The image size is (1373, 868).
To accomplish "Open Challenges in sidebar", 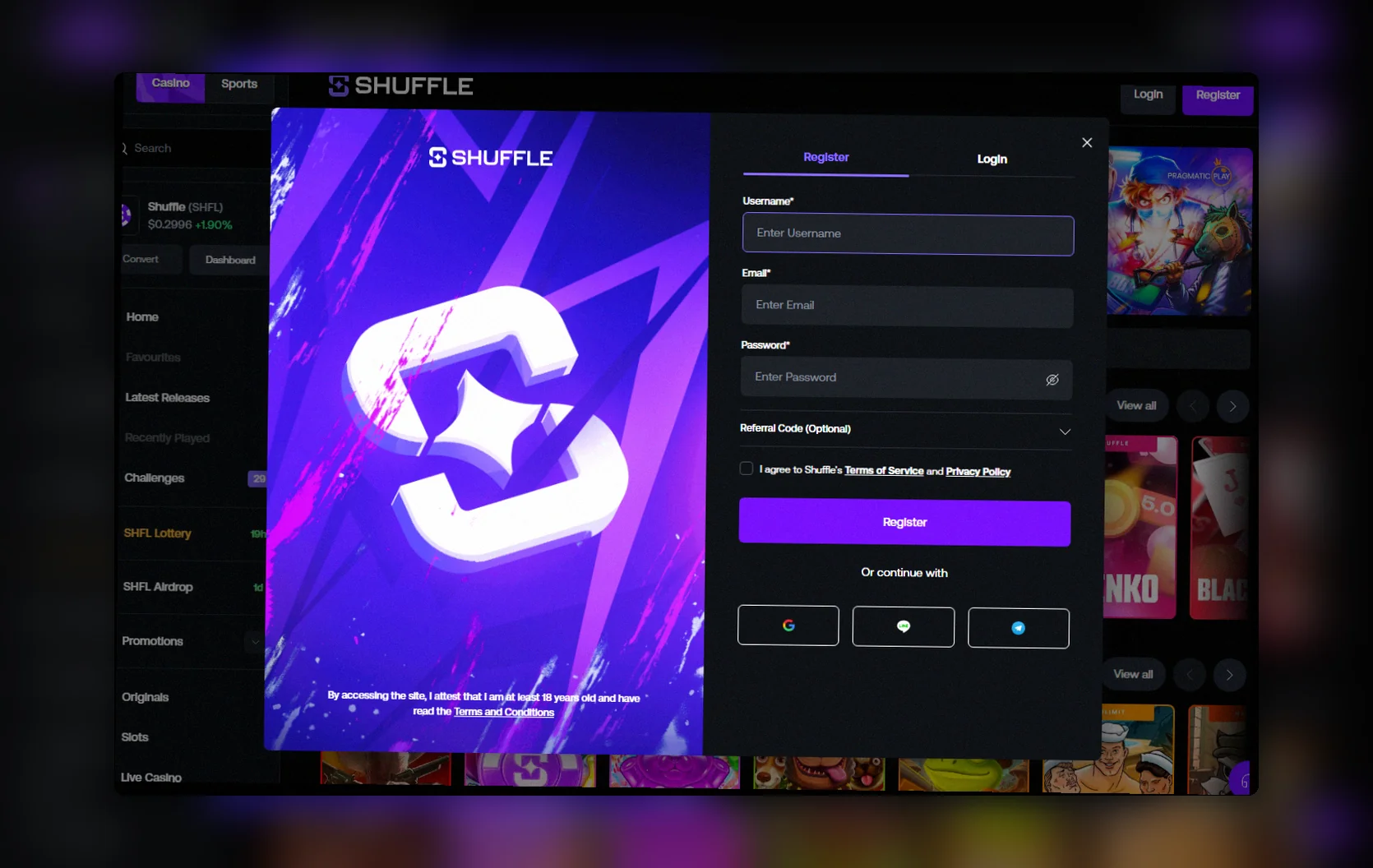I will click(154, 478).
